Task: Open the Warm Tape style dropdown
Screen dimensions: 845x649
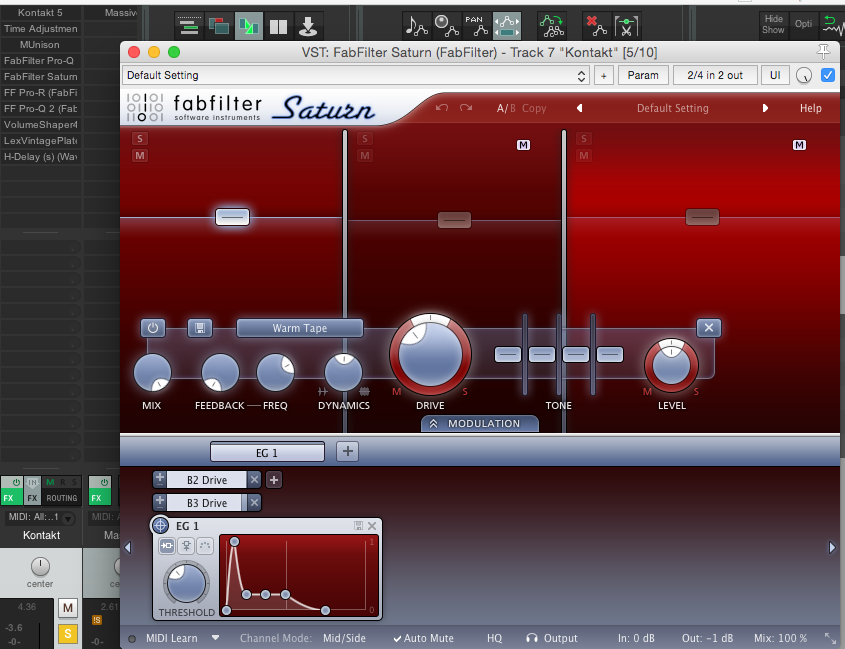Action: 299,328
